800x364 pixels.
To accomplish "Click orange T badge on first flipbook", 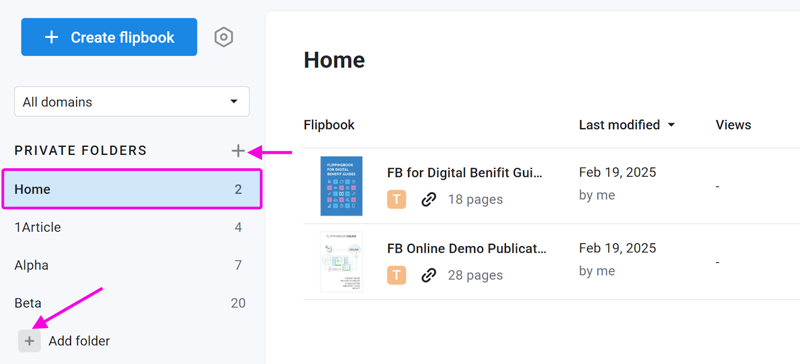I will [396, 200].
